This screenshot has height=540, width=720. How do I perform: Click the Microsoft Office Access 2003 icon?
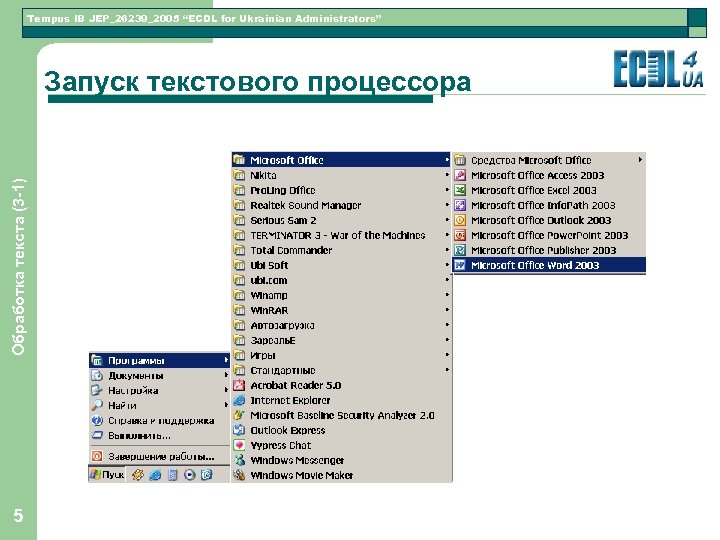(460, 175)
